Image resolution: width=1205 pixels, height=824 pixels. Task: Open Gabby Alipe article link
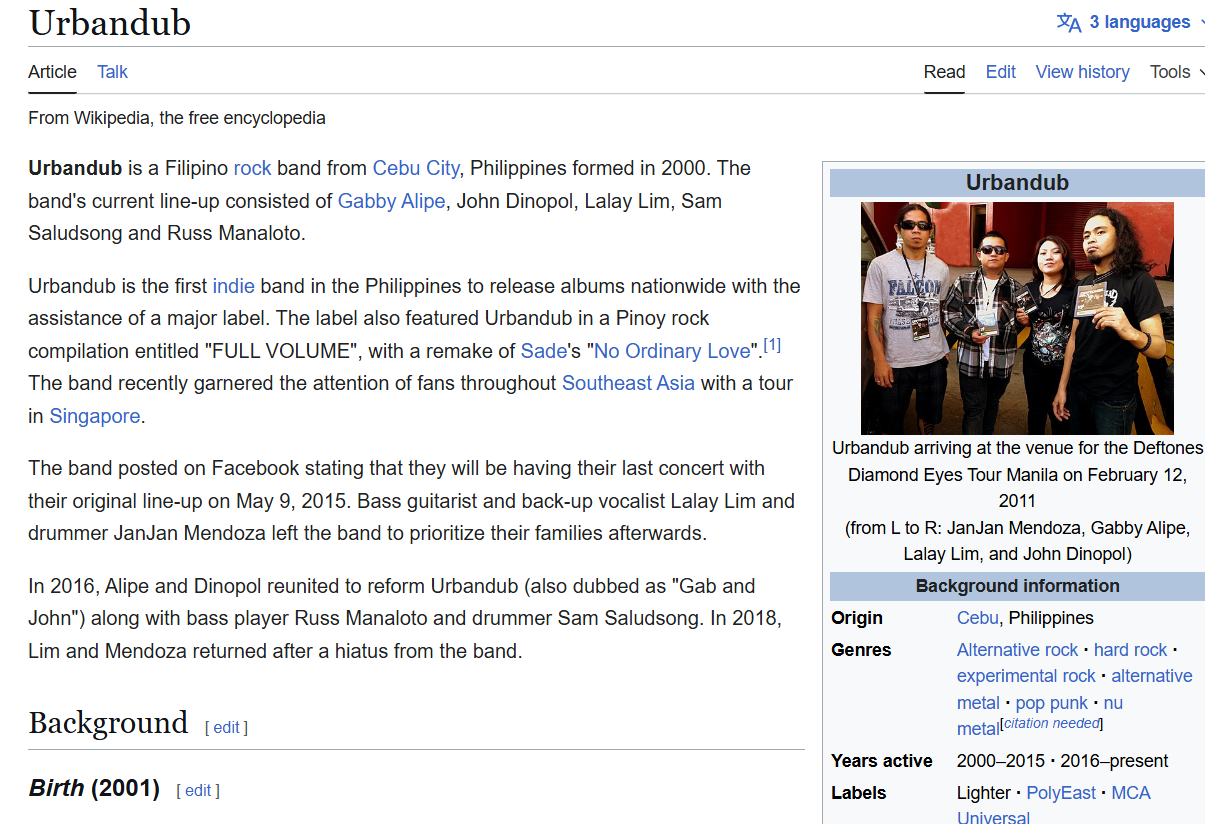point(391,201)
